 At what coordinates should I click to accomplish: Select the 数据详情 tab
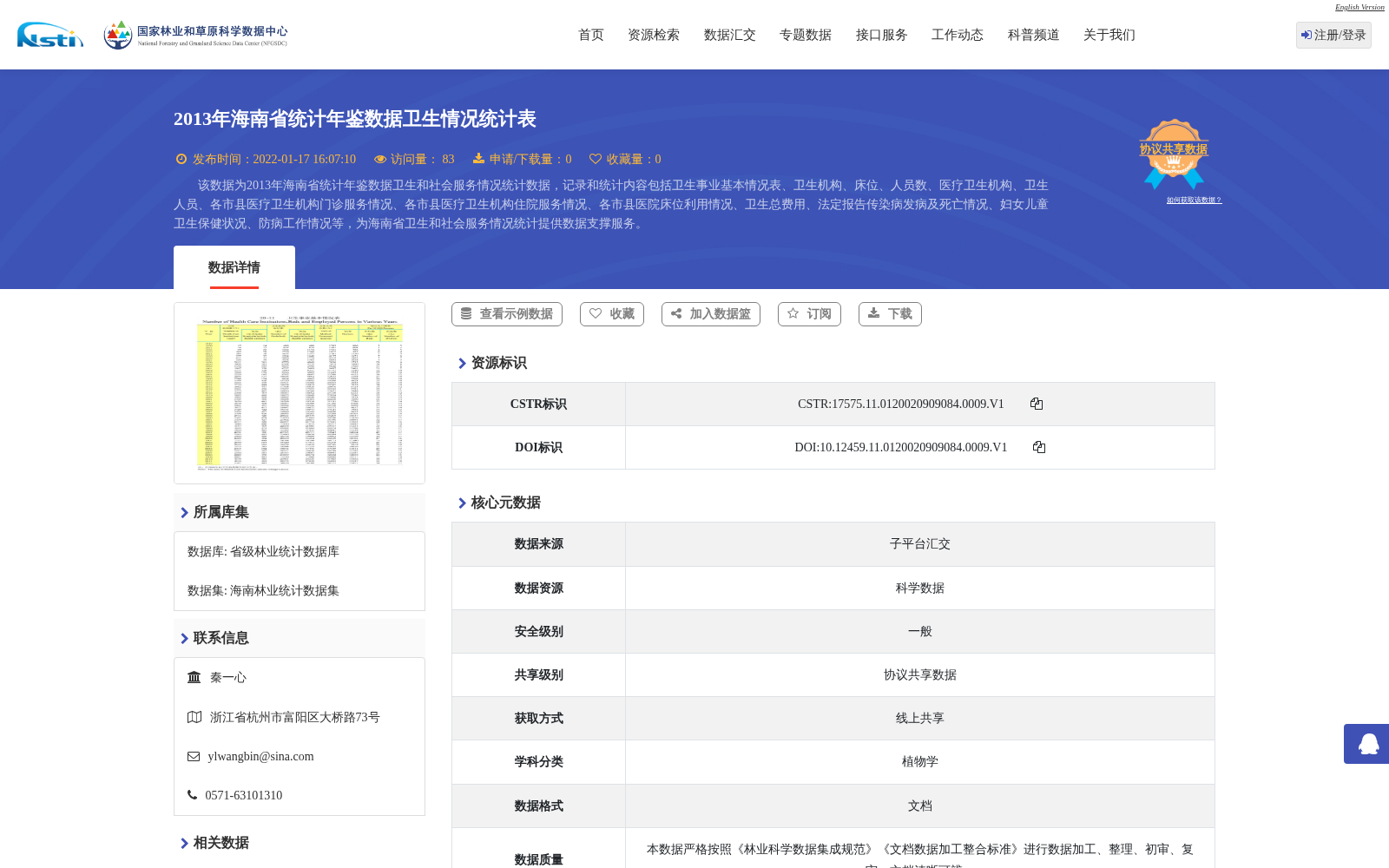click(234, 267)
